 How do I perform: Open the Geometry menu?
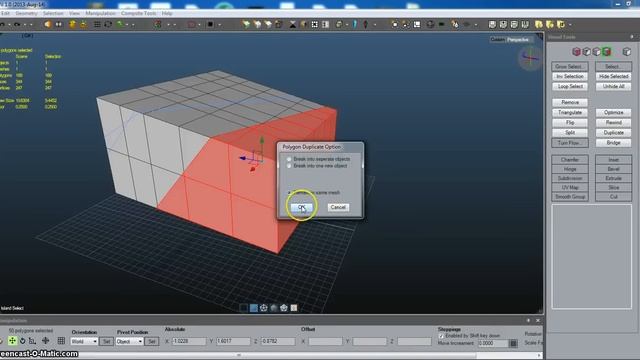point(26,13)
